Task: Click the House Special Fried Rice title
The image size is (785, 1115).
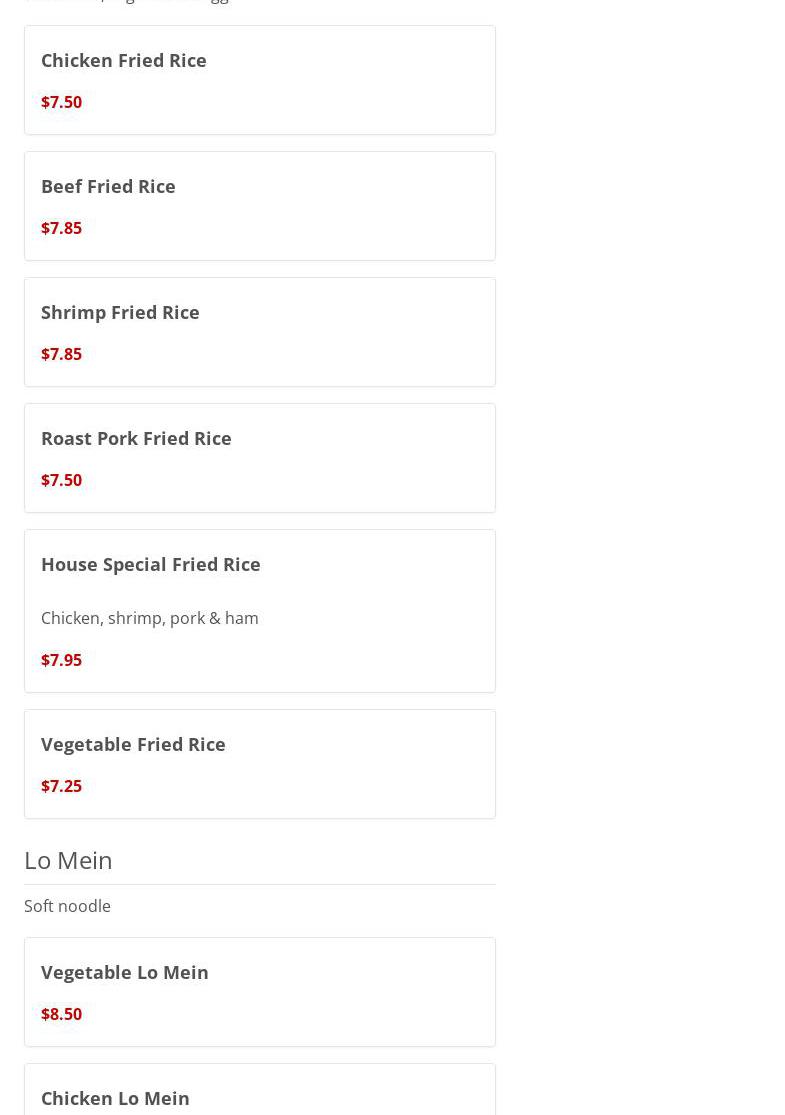Action: coord(151,564)
